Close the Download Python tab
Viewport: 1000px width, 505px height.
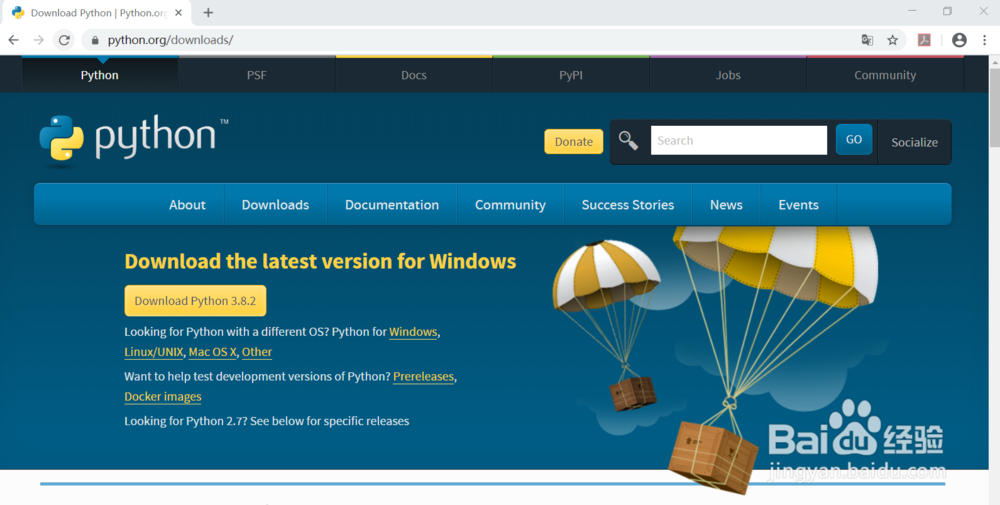coord(179,12)
